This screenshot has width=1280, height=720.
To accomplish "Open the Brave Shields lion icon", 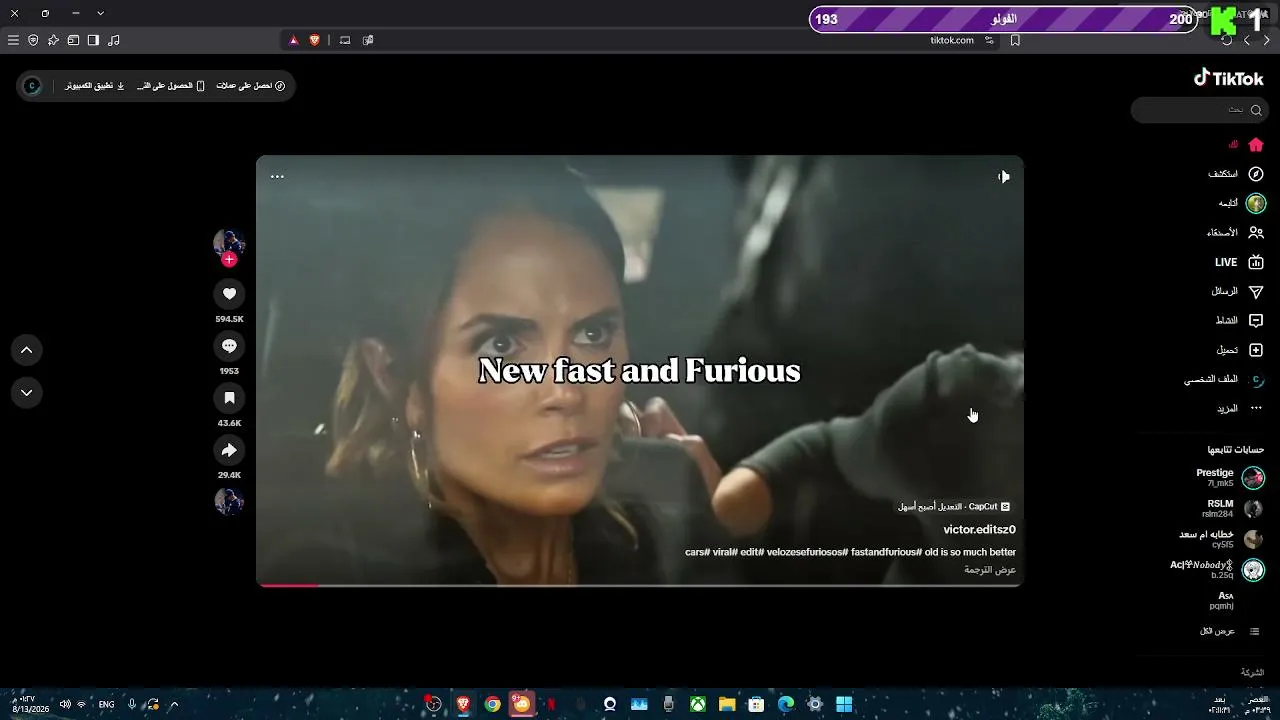I will click(314, 40).
